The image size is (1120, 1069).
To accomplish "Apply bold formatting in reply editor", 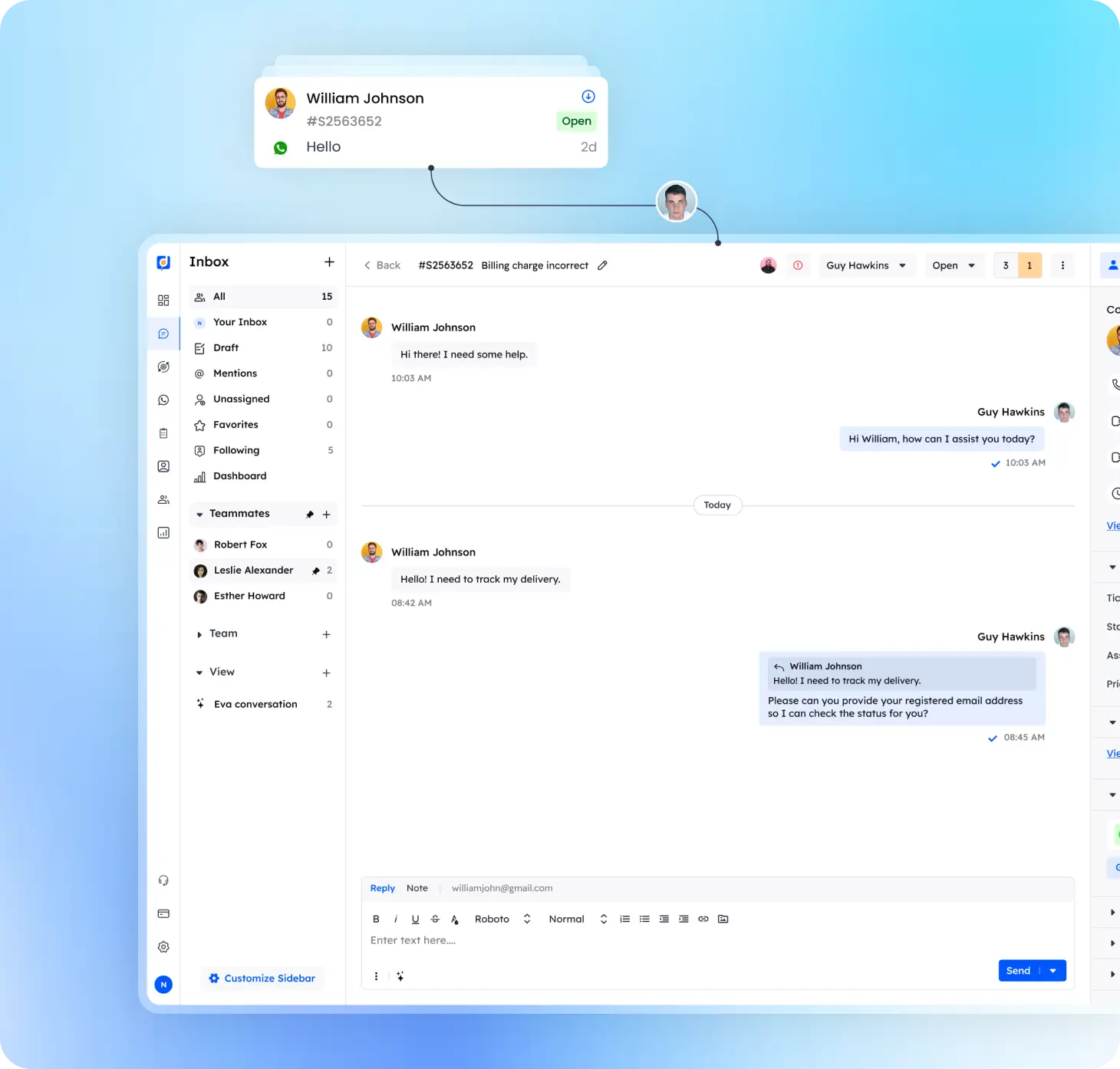I will click(x=376, y=919).
